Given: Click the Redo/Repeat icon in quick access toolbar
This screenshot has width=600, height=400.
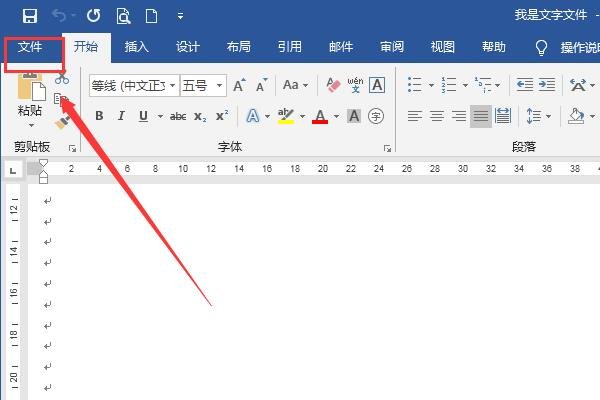Looking at the screenshot, I should [x=93, y=16].
